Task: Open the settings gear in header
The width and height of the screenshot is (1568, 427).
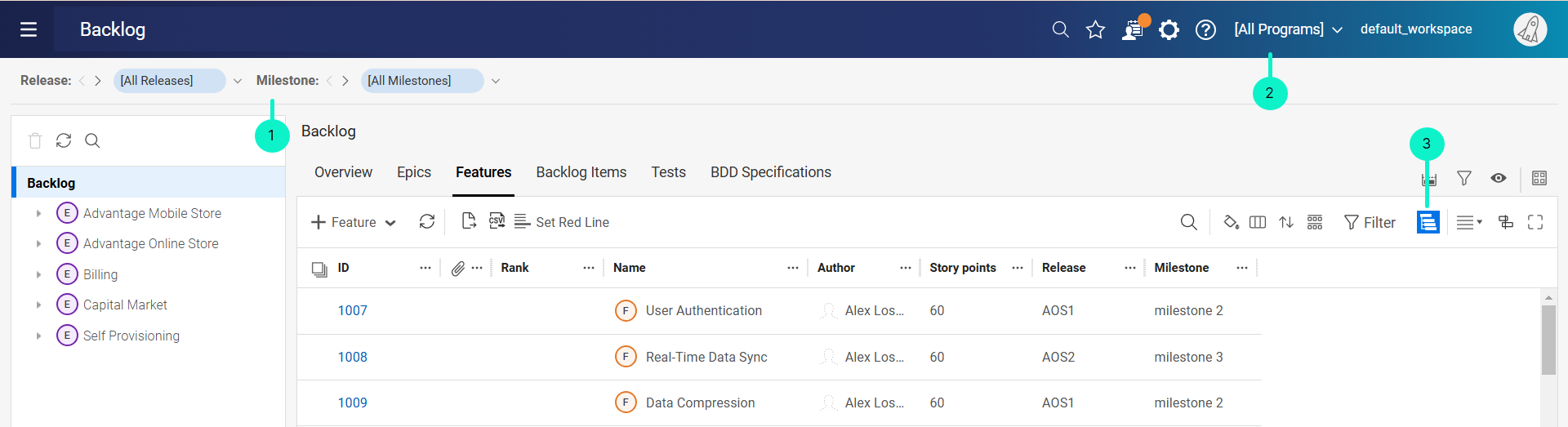Action: coord(1169,30)
